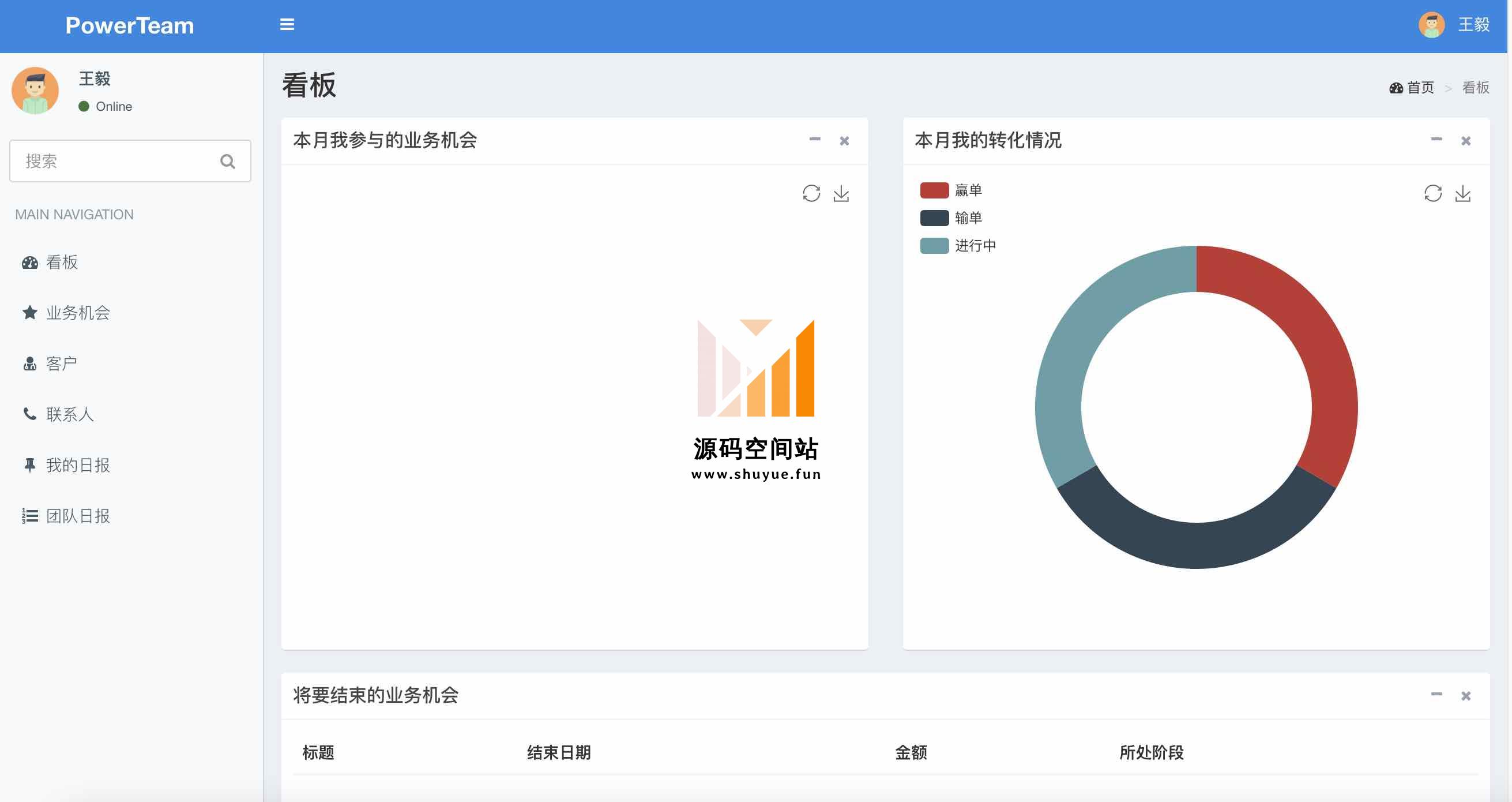Click the 所处阶段 column header
The image size is (1512, 802).
pos(1152,753)
